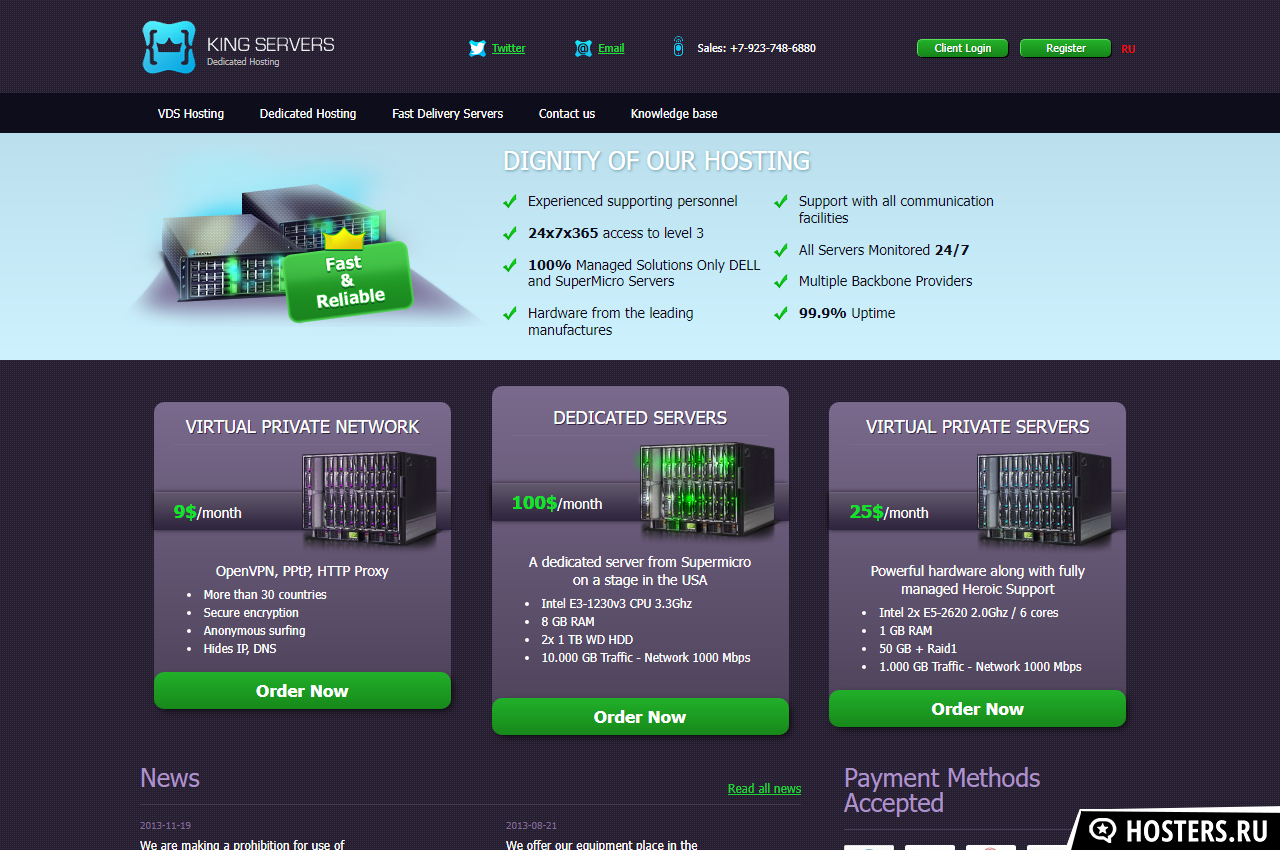Open Read all news link
This screenshot has height=850, width=1280.
(x=764, y=789)
